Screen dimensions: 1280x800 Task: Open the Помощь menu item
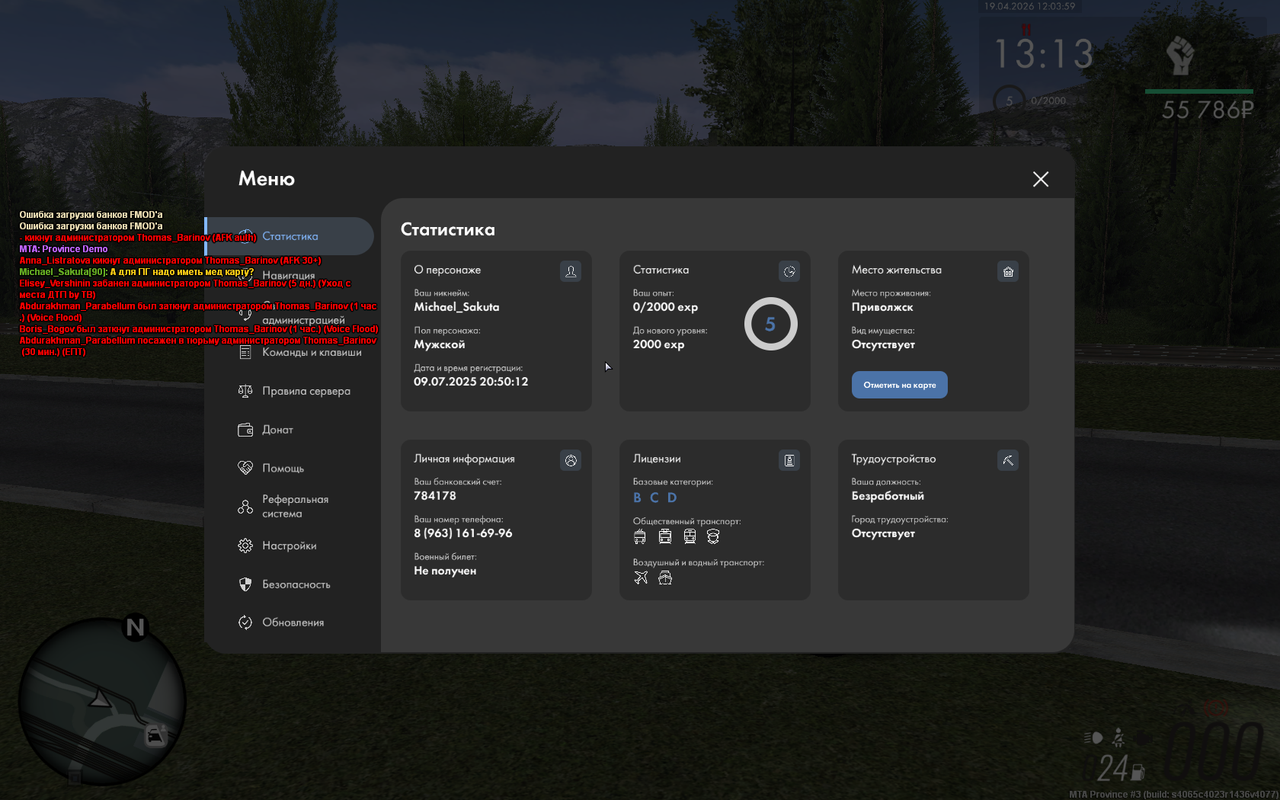tap(283, 468)
